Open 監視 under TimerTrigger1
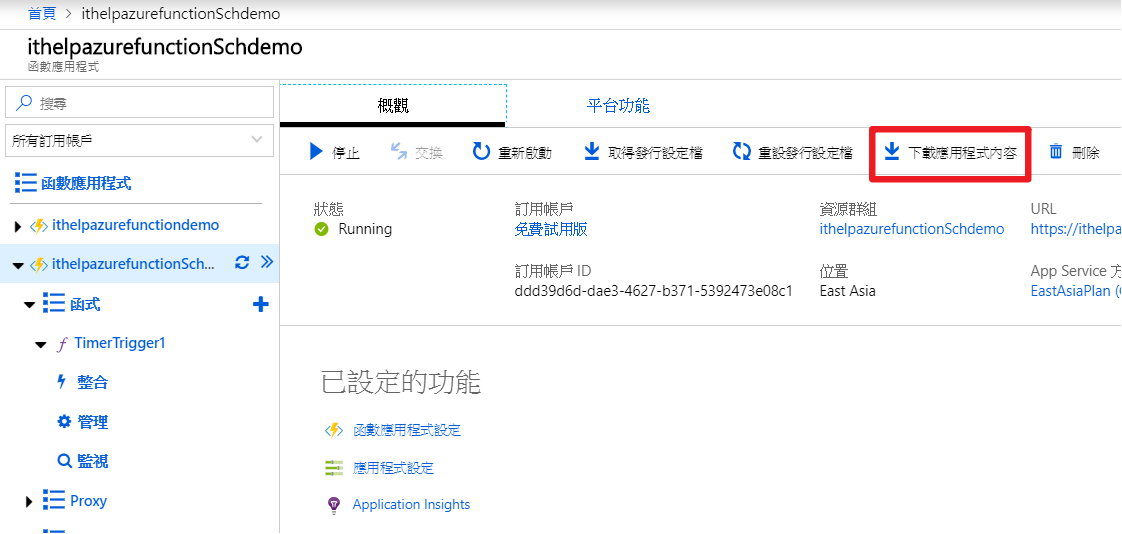This screenshot has width=1122, height=534. (93, 461)
